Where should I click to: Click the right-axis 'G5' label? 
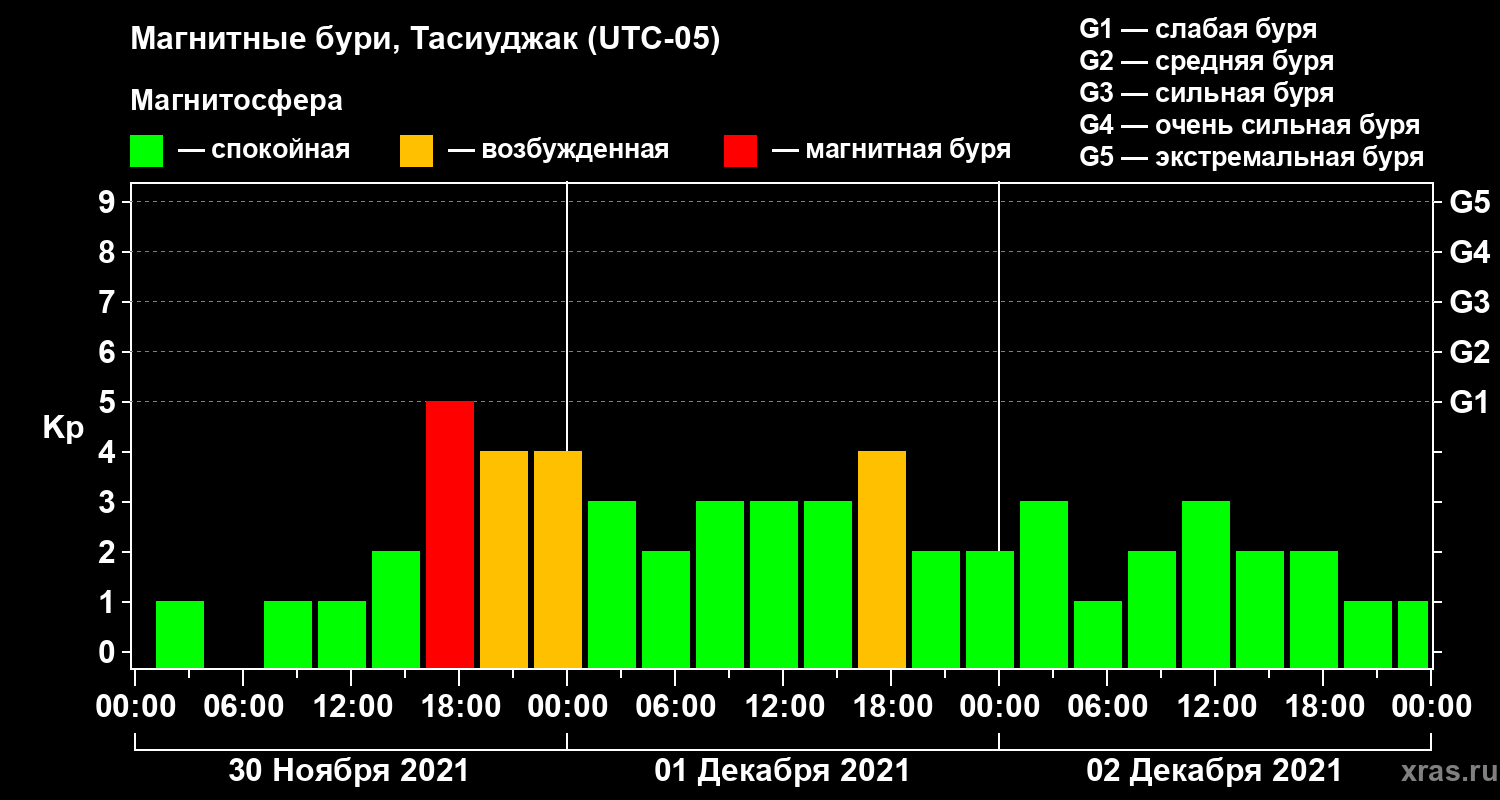coord(1469,202)
